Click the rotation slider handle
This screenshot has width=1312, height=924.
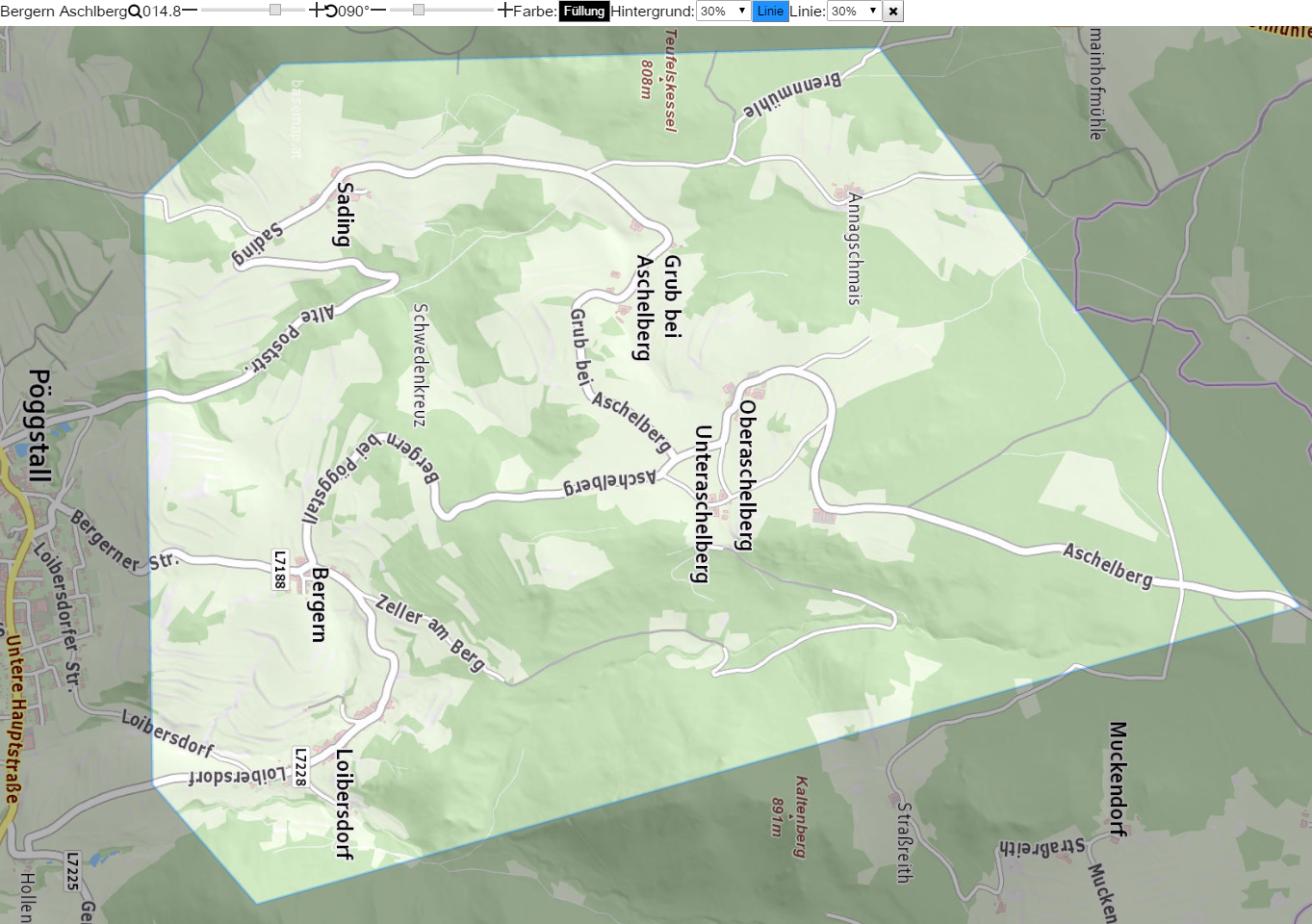coord(419,10)
